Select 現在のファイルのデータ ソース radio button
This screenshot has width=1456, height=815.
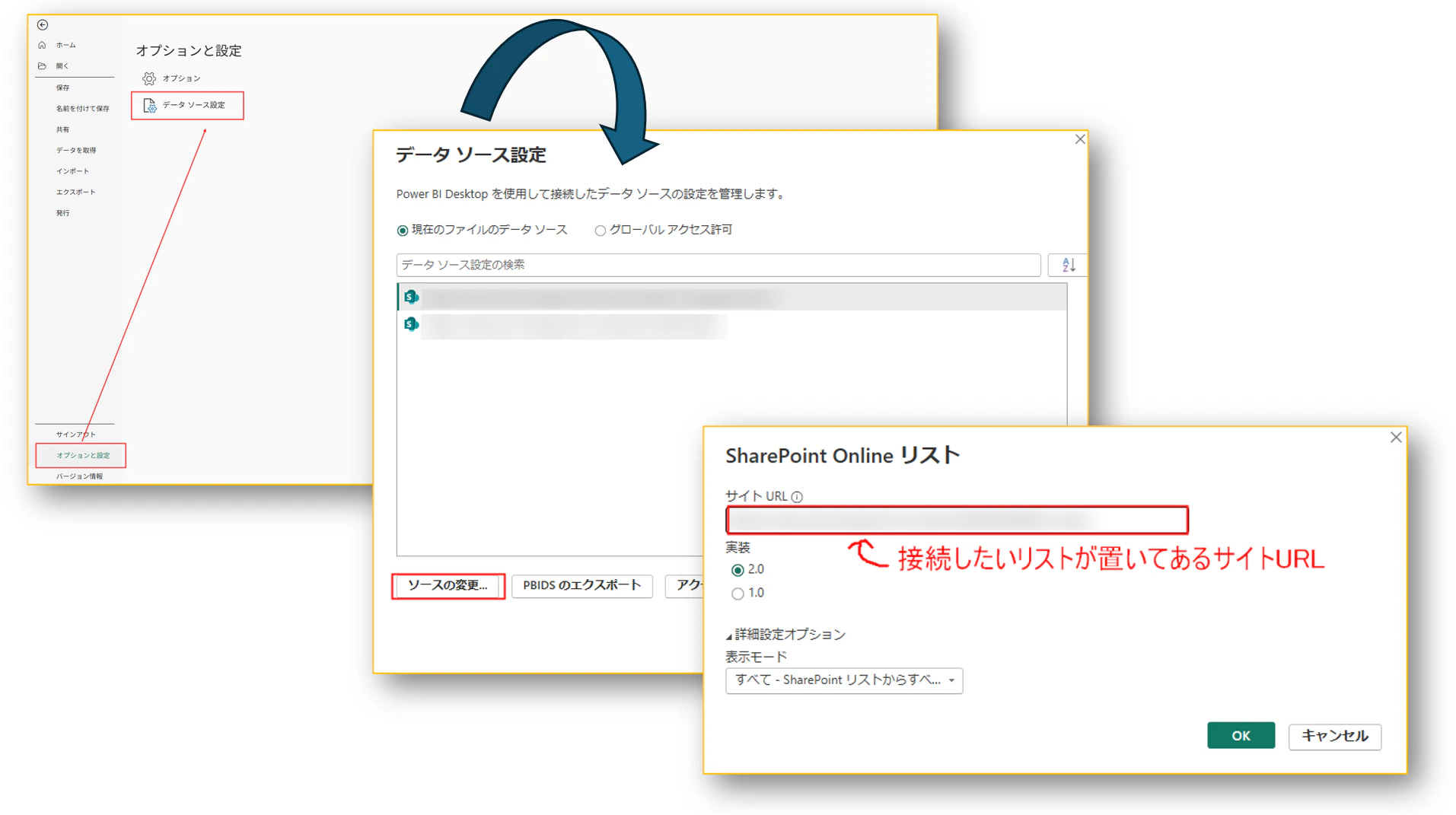coord(403,231)
